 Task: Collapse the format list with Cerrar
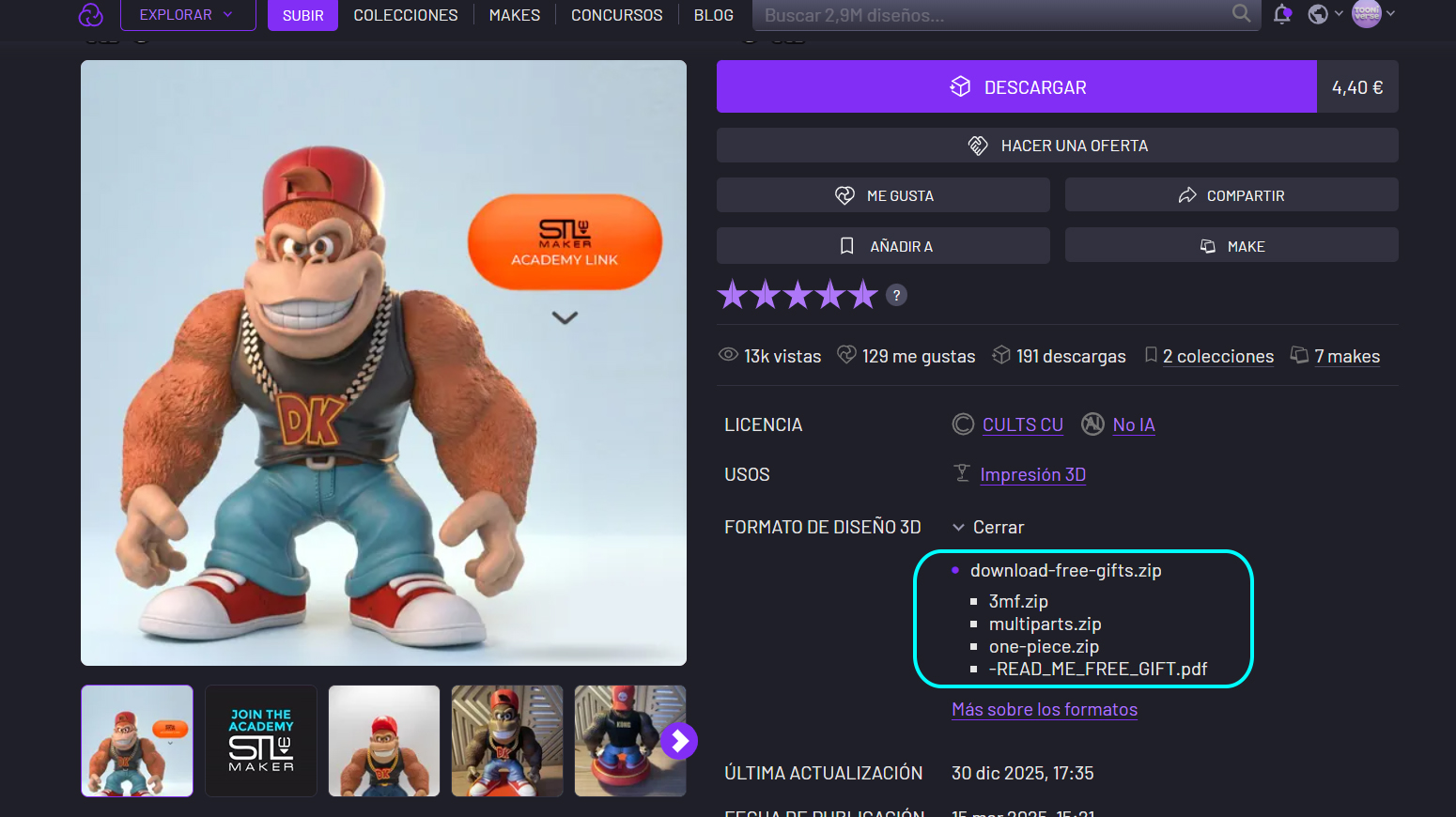point(988,527)
